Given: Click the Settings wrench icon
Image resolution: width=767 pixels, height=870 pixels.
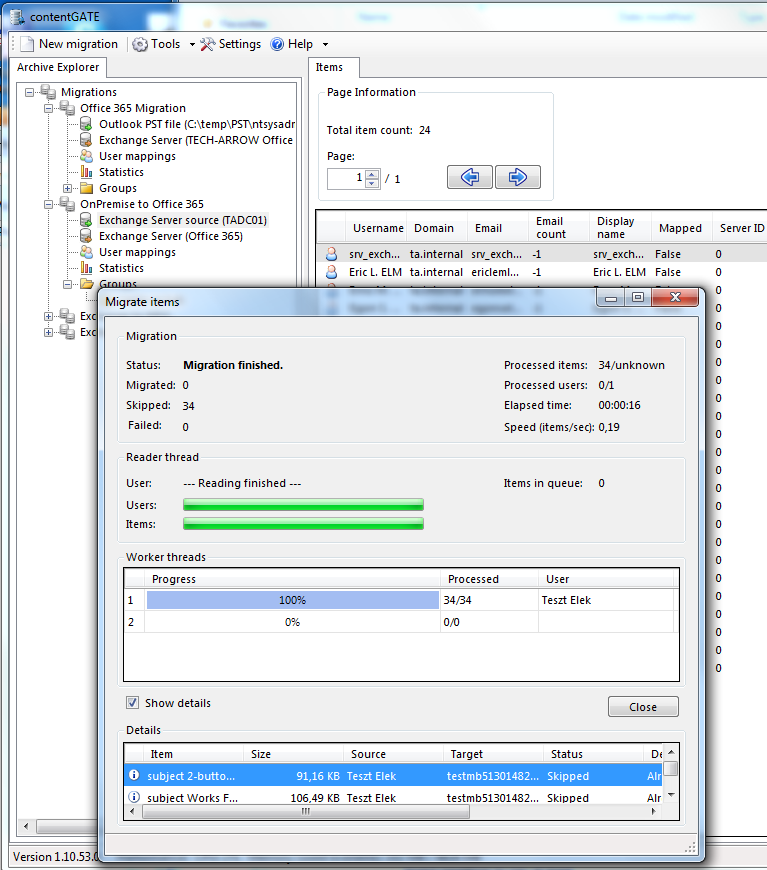Looking at the screenshot, I should point(208,44).
